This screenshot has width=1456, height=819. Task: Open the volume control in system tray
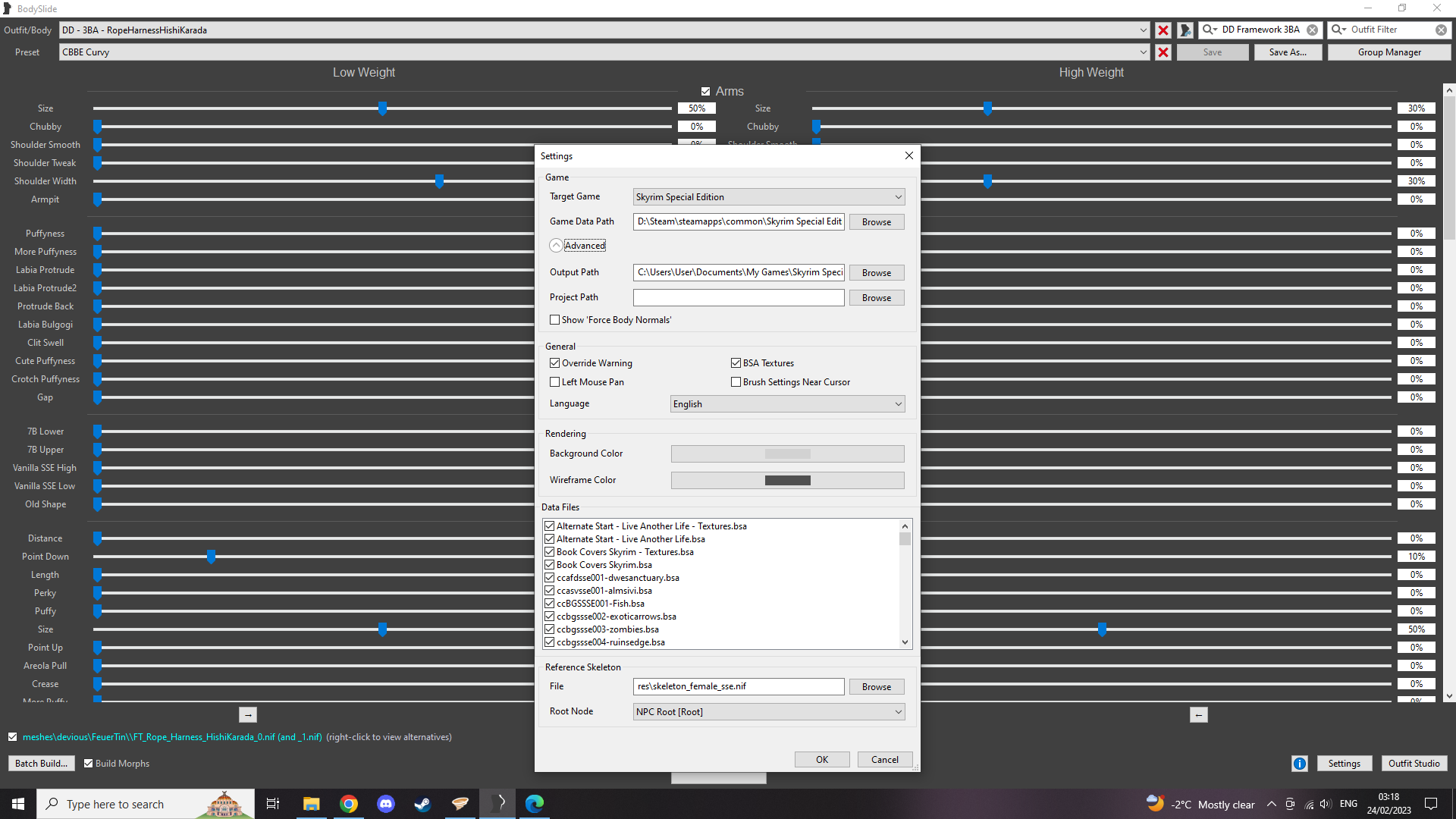tap(1325, 805)
